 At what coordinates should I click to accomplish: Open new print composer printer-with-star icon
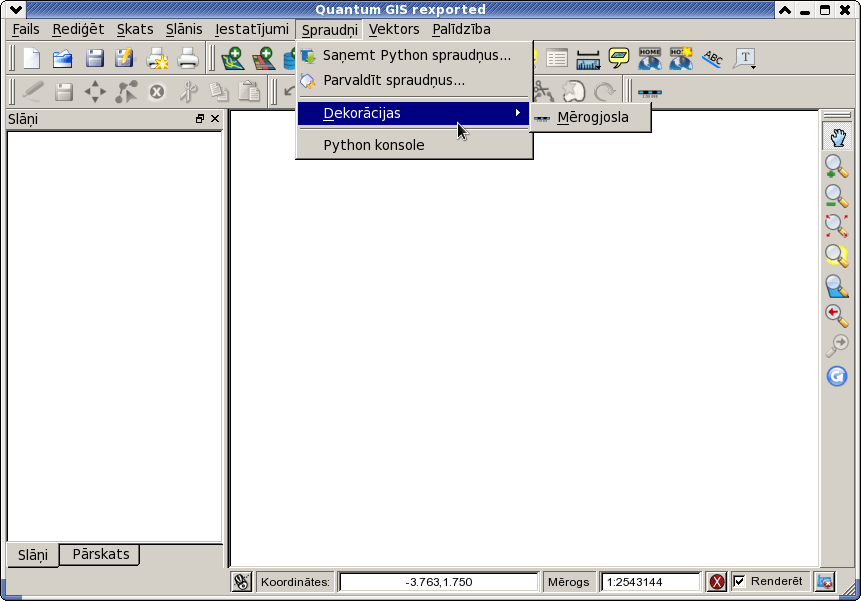coord(157,58)
